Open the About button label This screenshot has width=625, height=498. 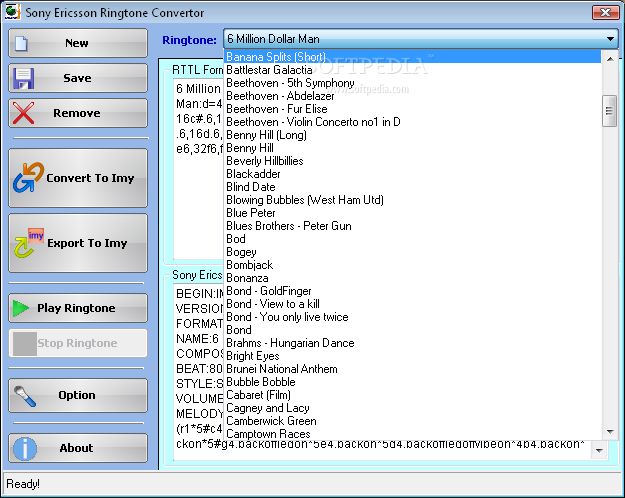[77, 448]
